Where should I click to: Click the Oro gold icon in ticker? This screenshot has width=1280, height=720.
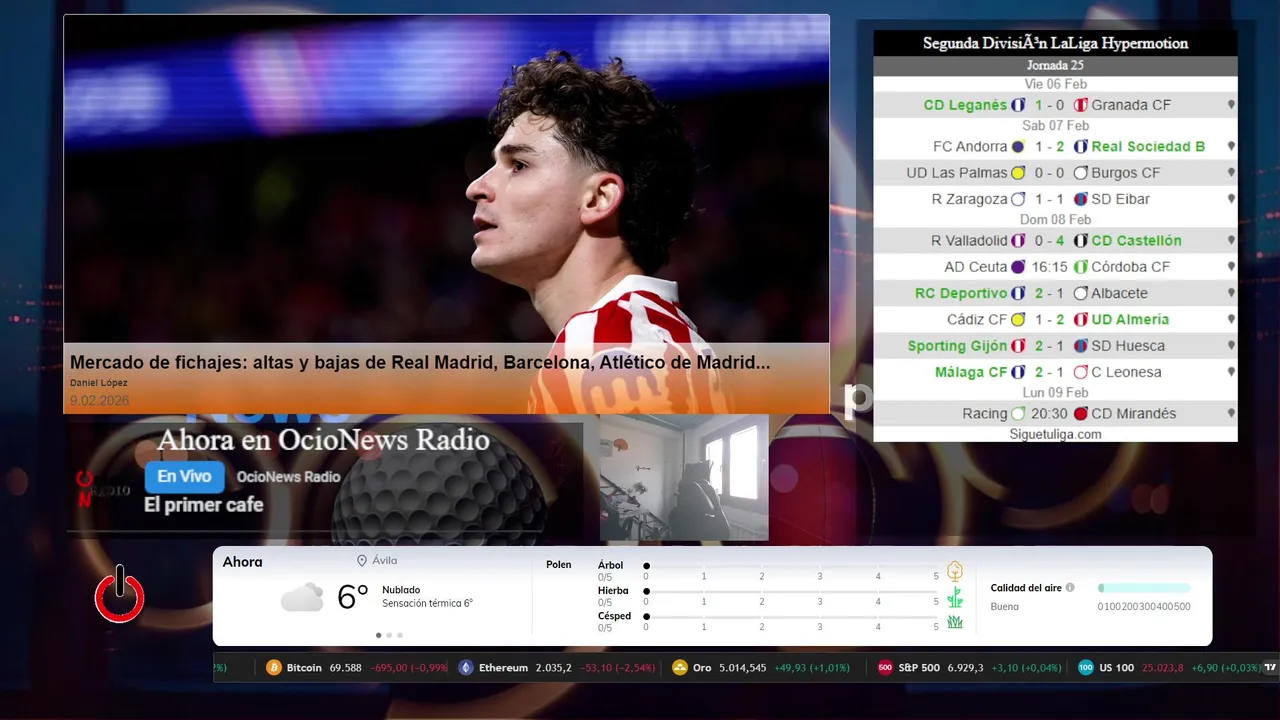[680, 668]
